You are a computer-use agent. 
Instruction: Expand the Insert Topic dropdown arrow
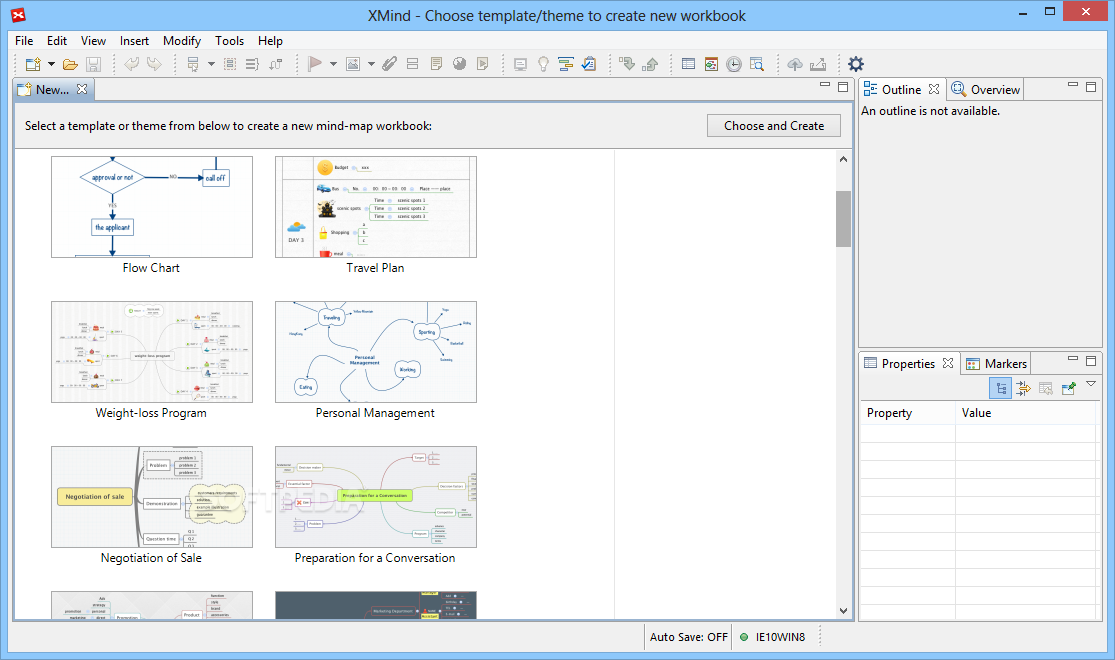211,64
